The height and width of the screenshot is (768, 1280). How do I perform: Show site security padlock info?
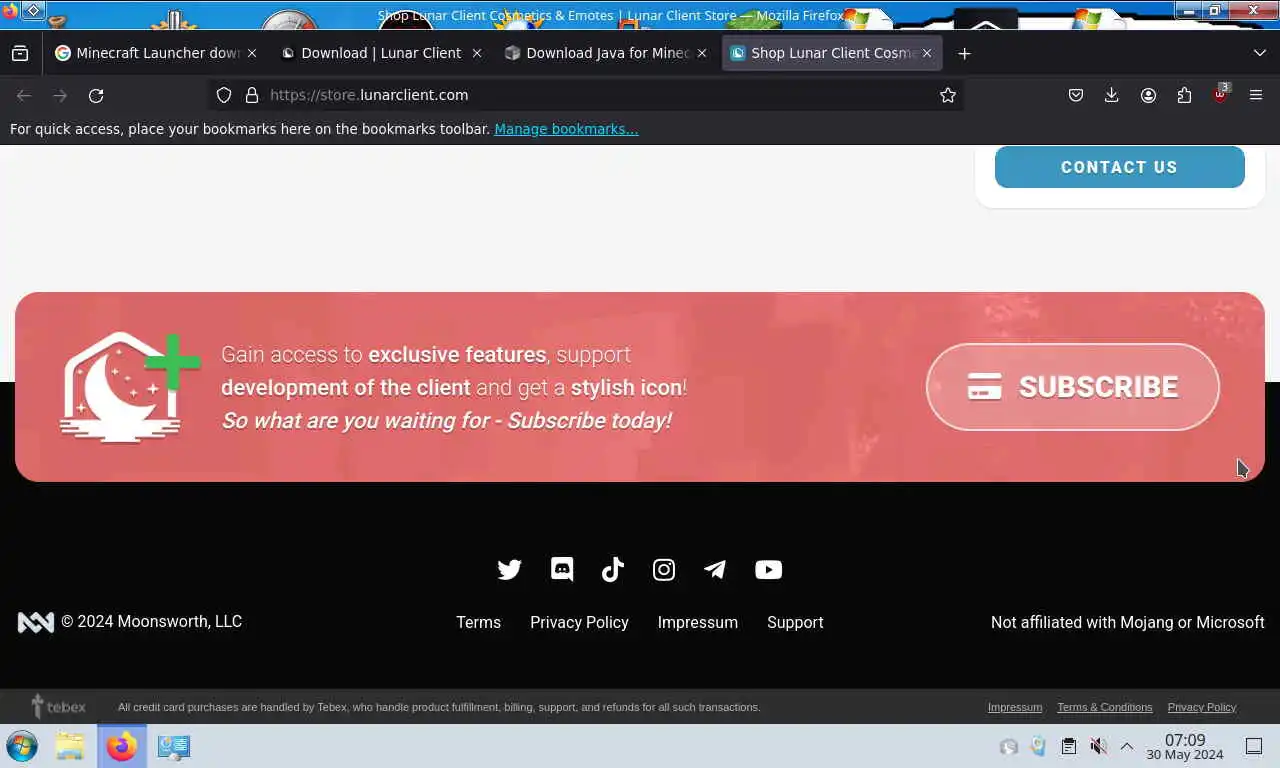252,95
